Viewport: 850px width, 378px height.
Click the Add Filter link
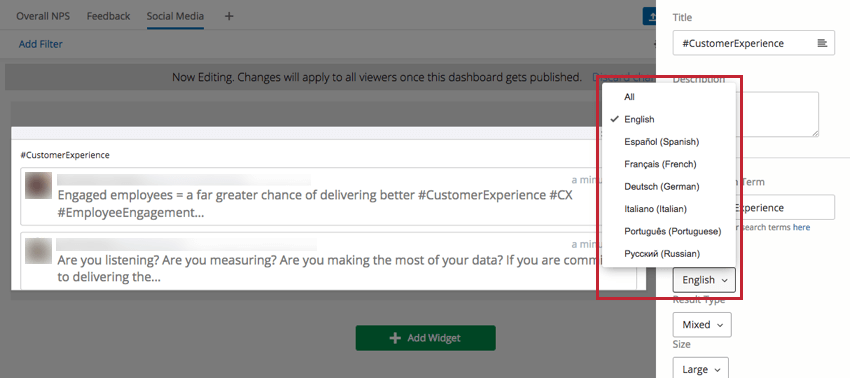[41, 44]
